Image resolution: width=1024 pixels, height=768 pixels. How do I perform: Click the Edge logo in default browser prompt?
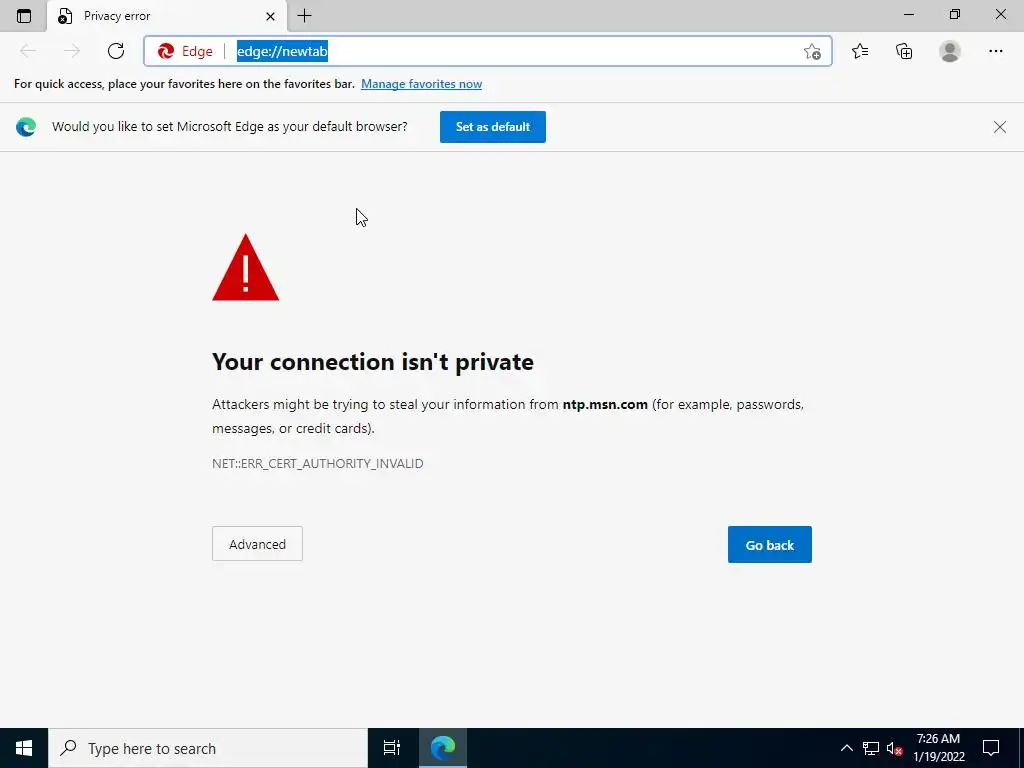[26, 127]
